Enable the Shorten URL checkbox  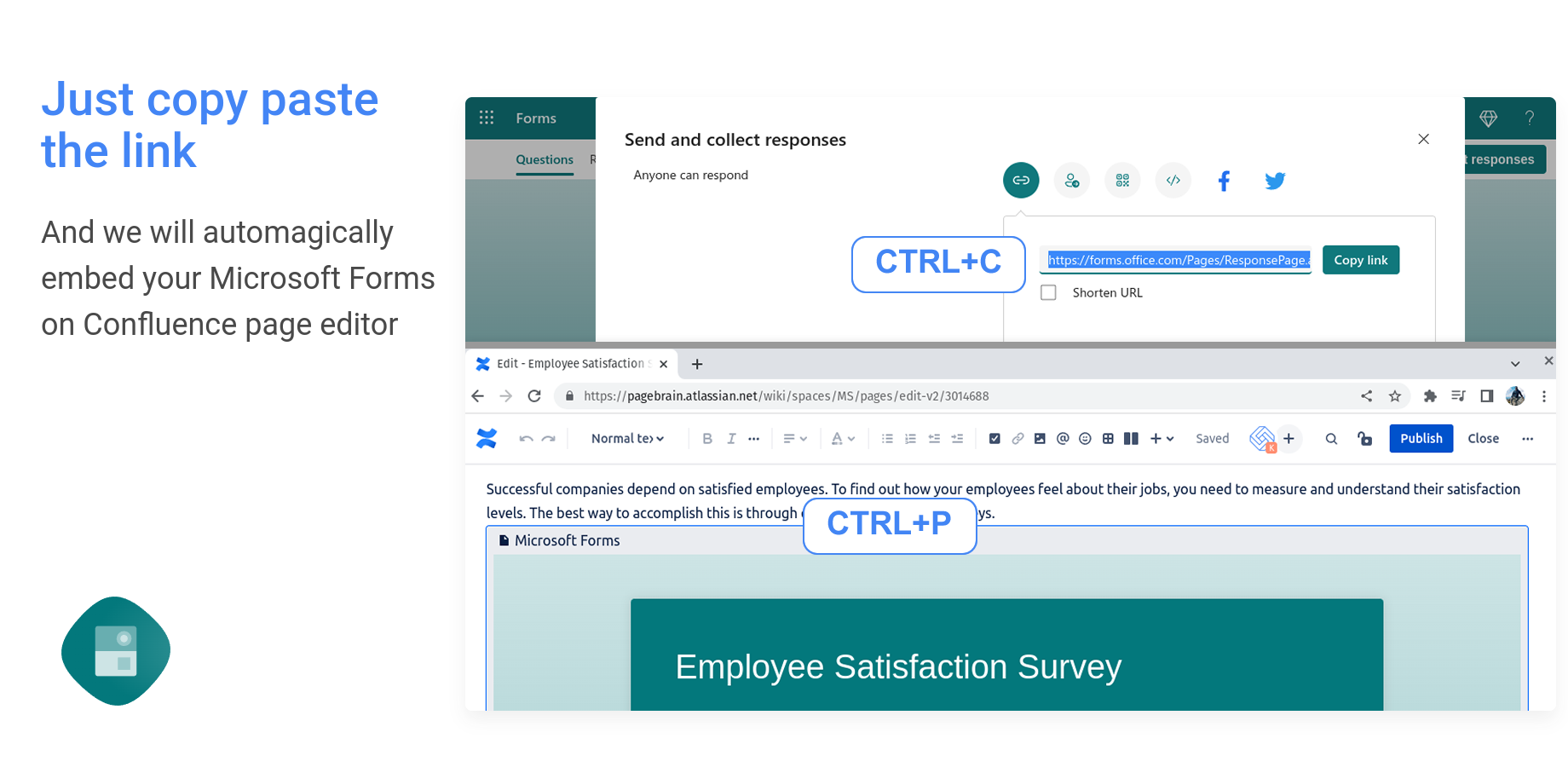coord(1048,292)
